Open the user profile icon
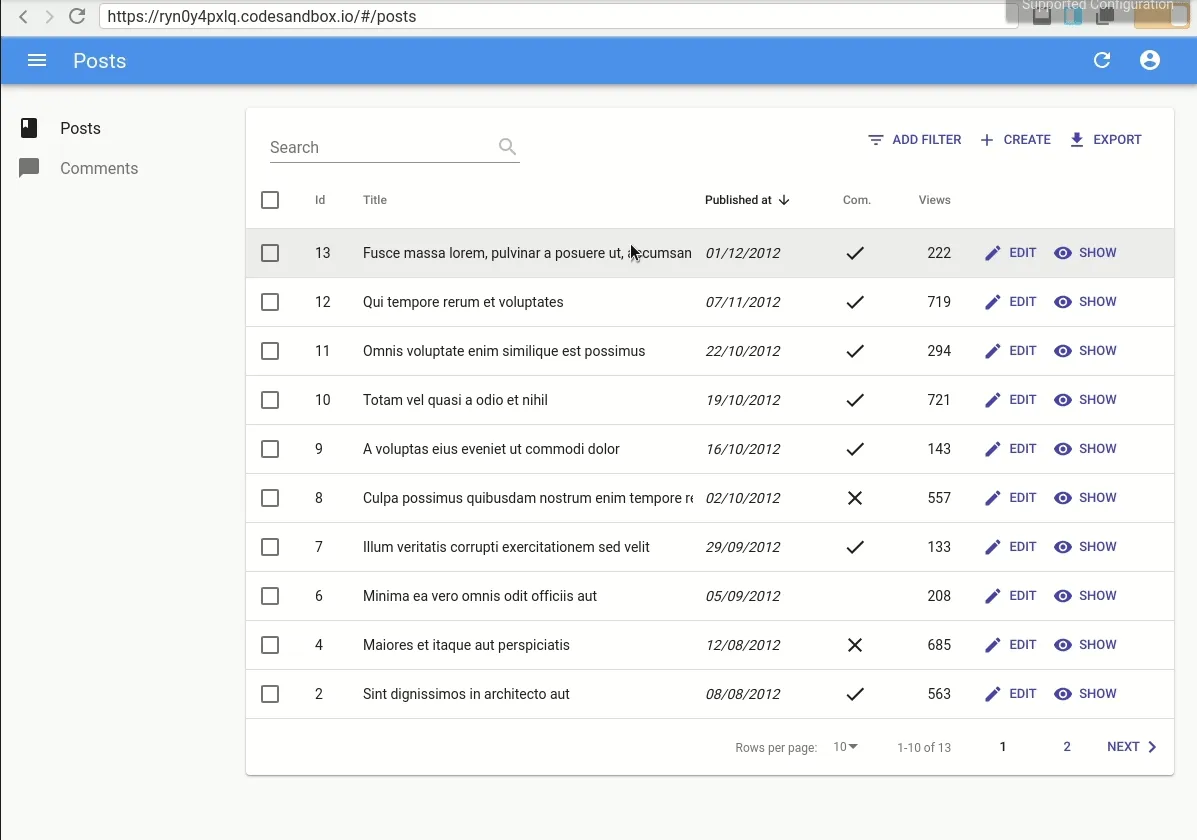Image resolution: width=1197 pixels, height=840 pixels. point(1149,60)
